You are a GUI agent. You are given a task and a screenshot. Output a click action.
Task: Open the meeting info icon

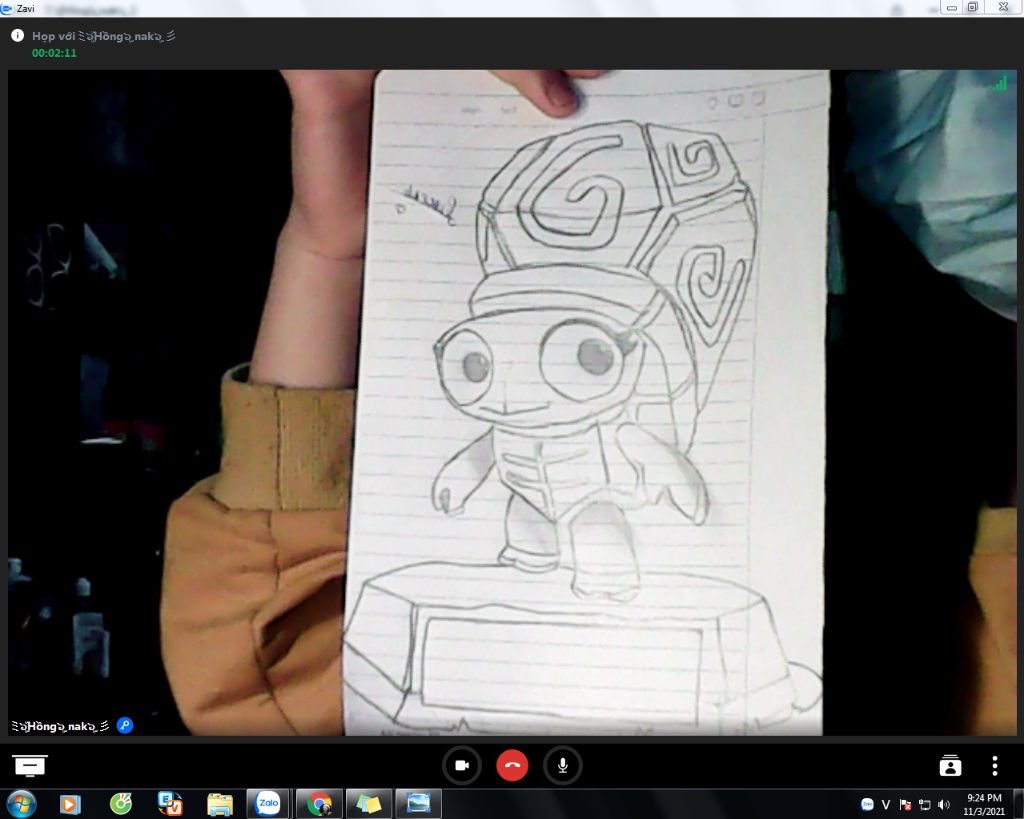click(x=18, y=35)
